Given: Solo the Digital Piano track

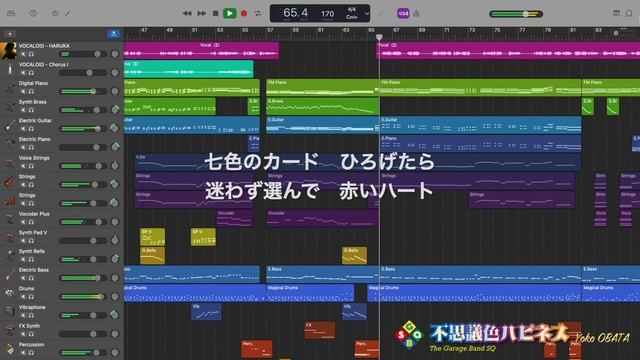Looking at the screenshot, I should (x=31, y=91).
